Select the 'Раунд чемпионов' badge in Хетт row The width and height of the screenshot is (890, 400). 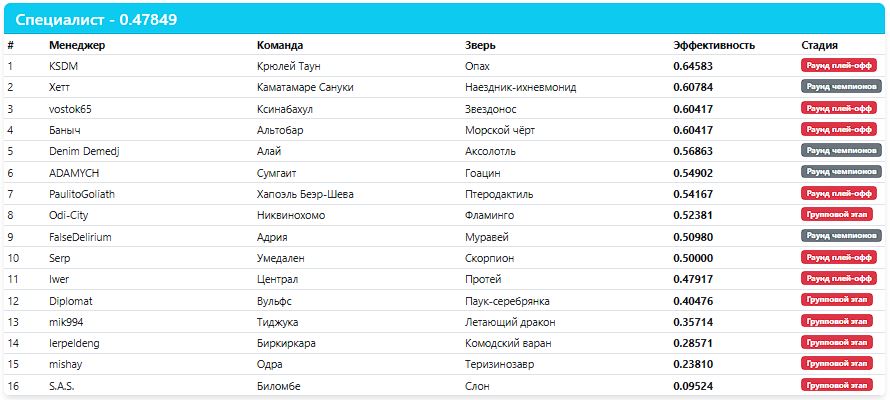[x=841, y=86]
